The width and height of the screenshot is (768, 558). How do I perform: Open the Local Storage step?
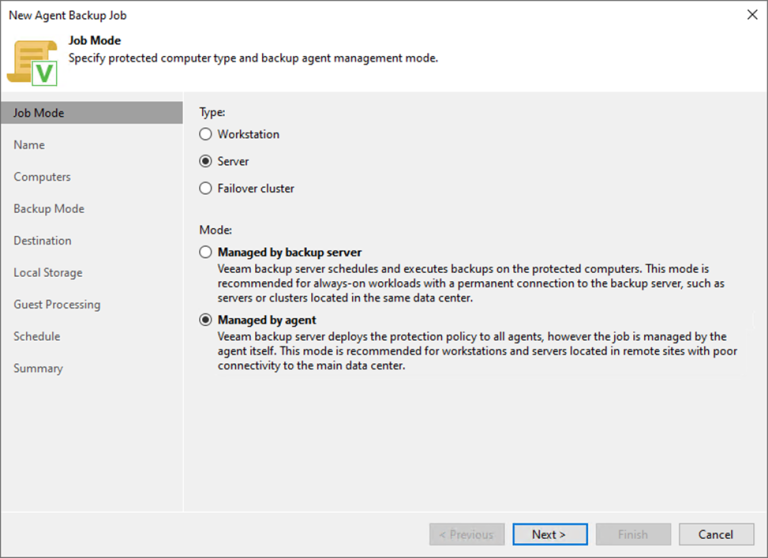[x=48, y=272]
